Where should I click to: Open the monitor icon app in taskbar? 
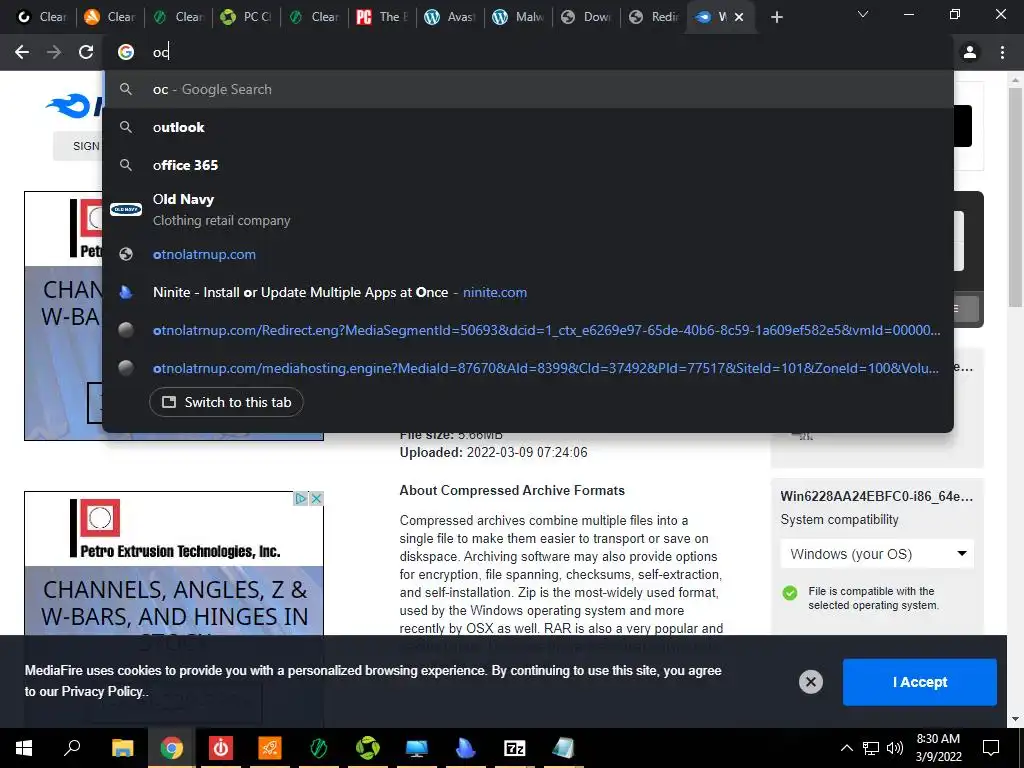pyautogui.click(x=417, y=748)
